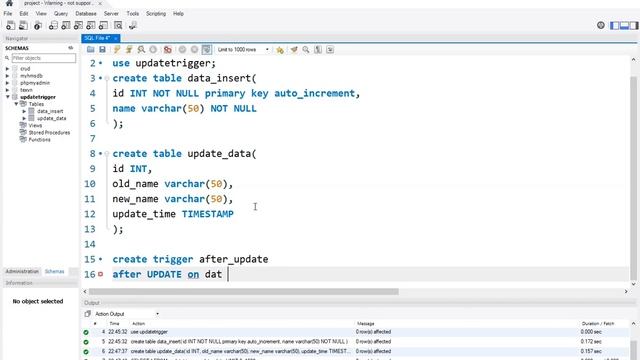Click the output type icon beside Action Output

point(87,314)
